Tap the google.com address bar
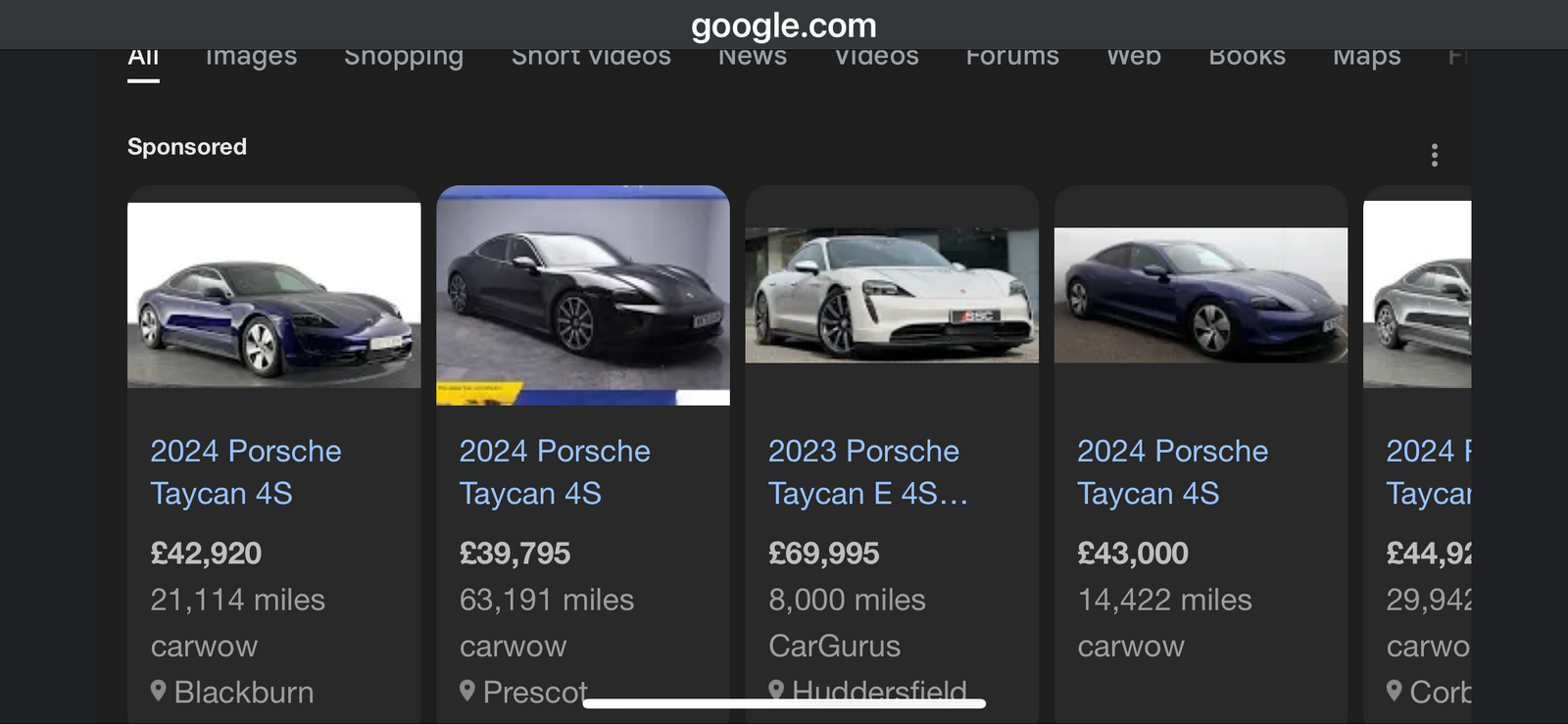 784,25
